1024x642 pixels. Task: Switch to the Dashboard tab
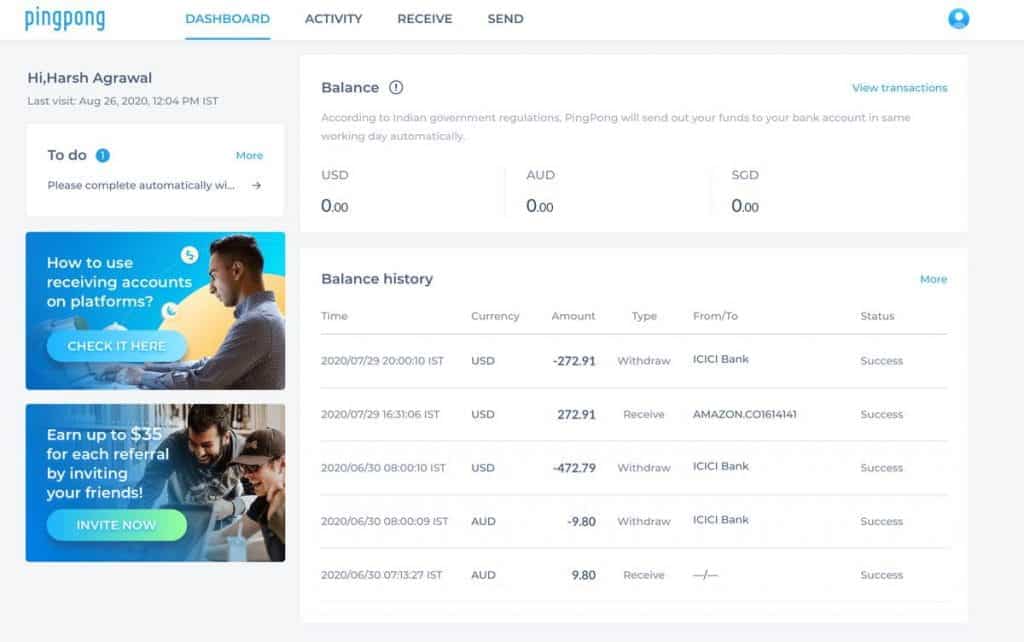[x=227, y=19]
